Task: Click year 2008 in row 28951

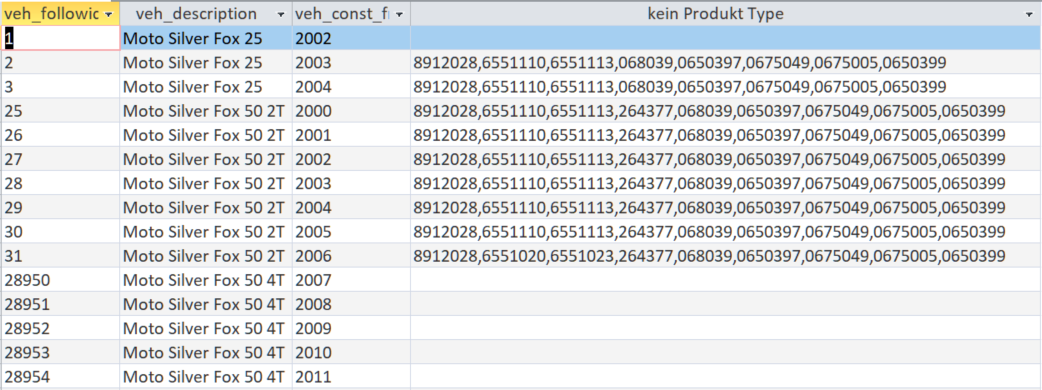Action: pyautogui.click(x=351, y=304)
